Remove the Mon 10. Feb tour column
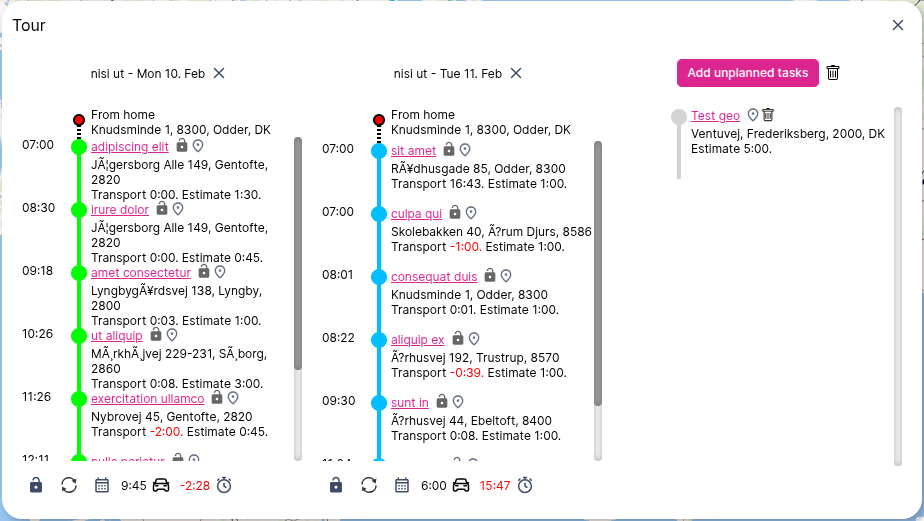The height and width of the screenshot is (521, 924). coord(219,73)
